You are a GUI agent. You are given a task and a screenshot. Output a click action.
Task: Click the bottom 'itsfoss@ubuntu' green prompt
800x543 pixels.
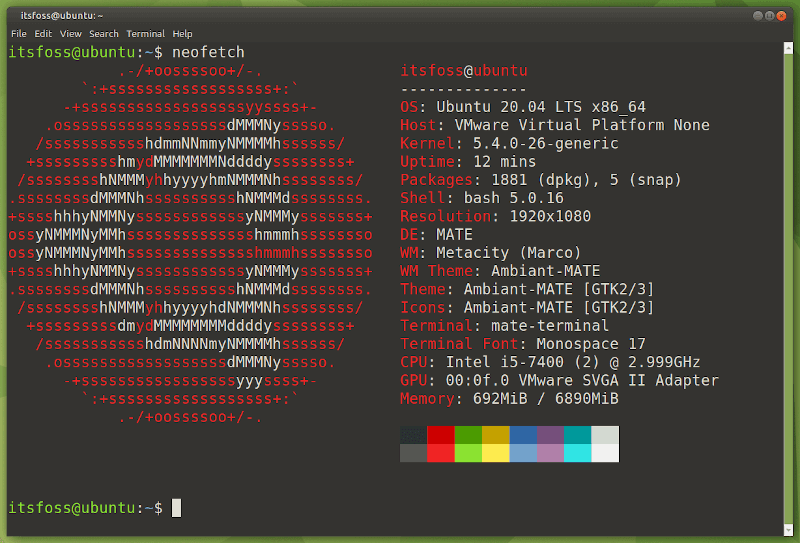(x=72, y=508)
